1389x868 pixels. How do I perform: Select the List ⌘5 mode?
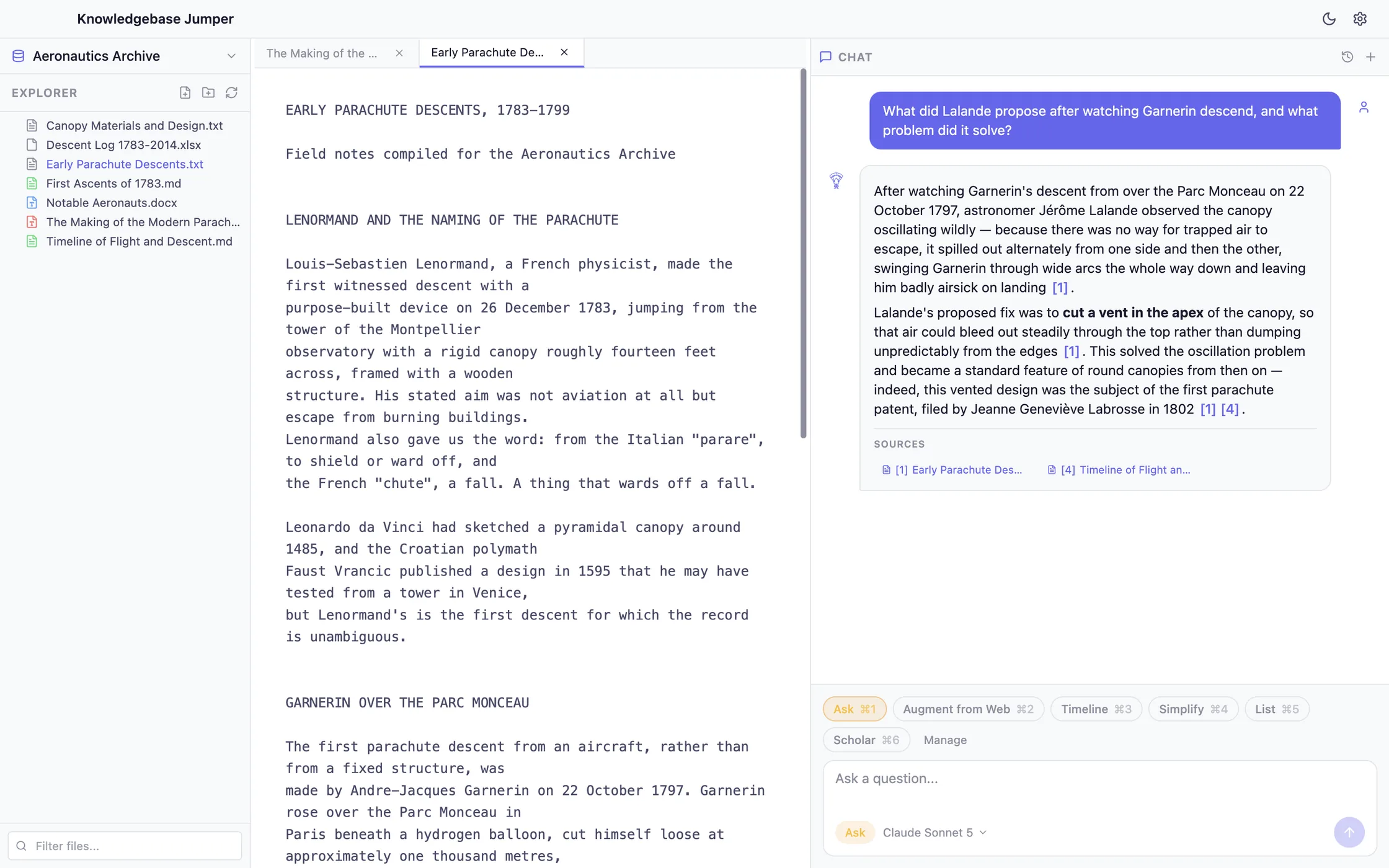(1277, 709)
